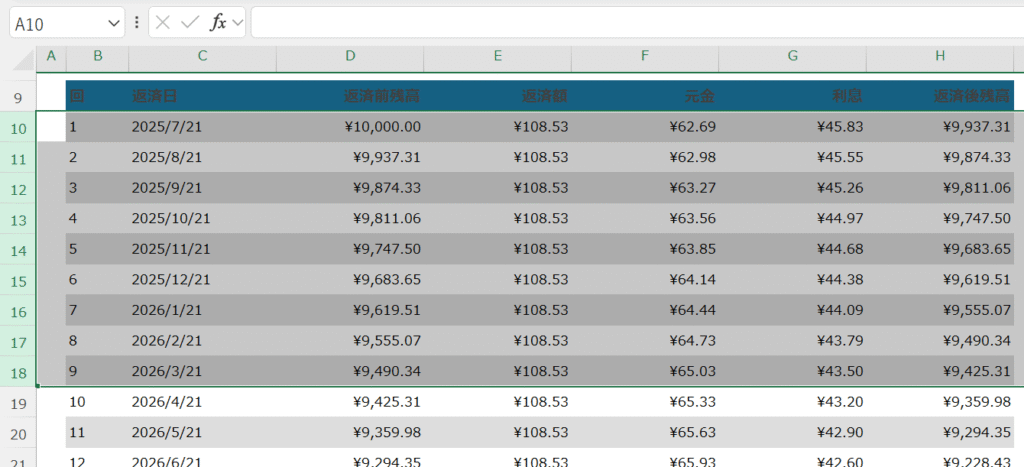Click the 元金 header cell
The width and height of the screenshot is (1024, 467).
[x=645, y=96]
